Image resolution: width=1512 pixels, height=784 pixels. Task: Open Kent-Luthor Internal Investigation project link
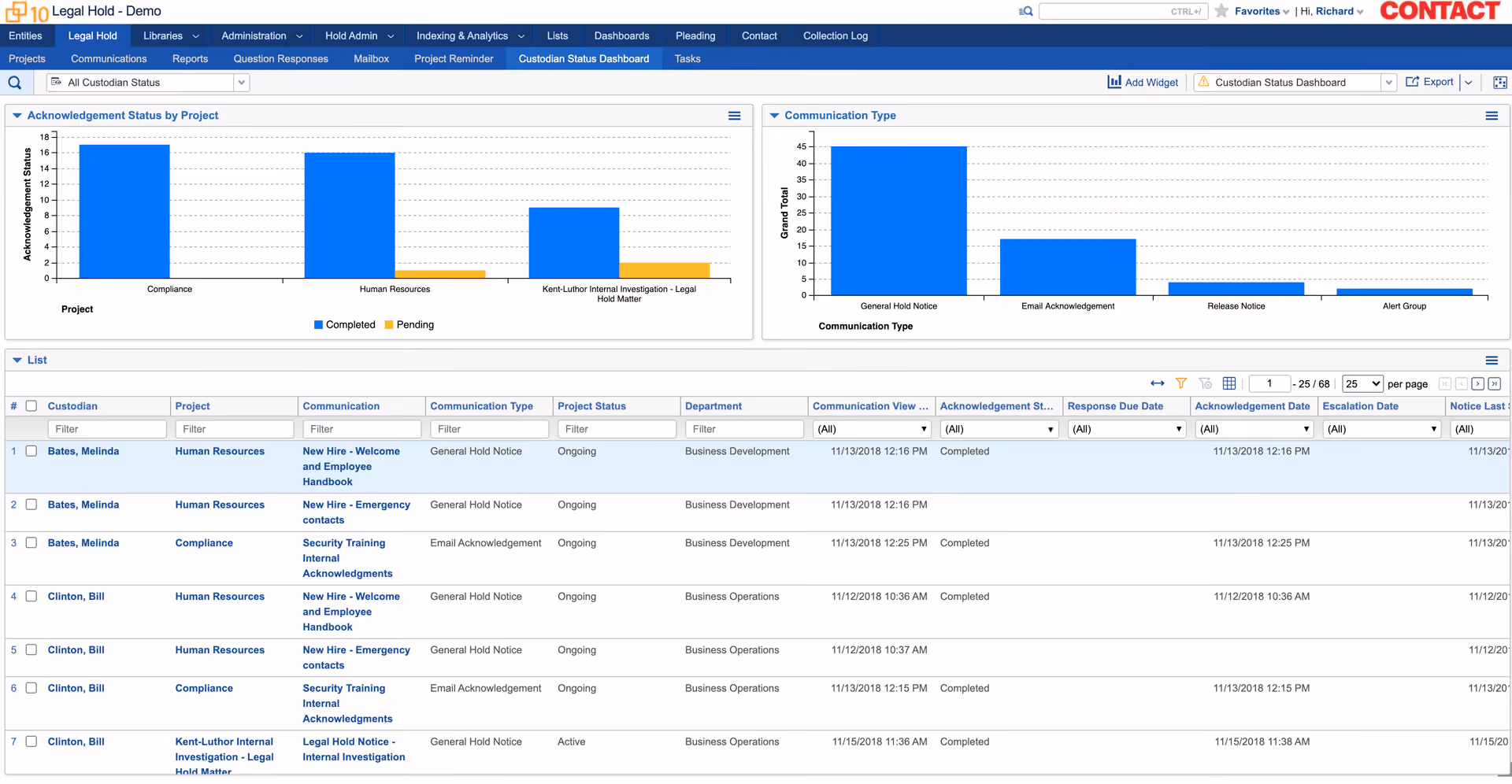[224, 756]
